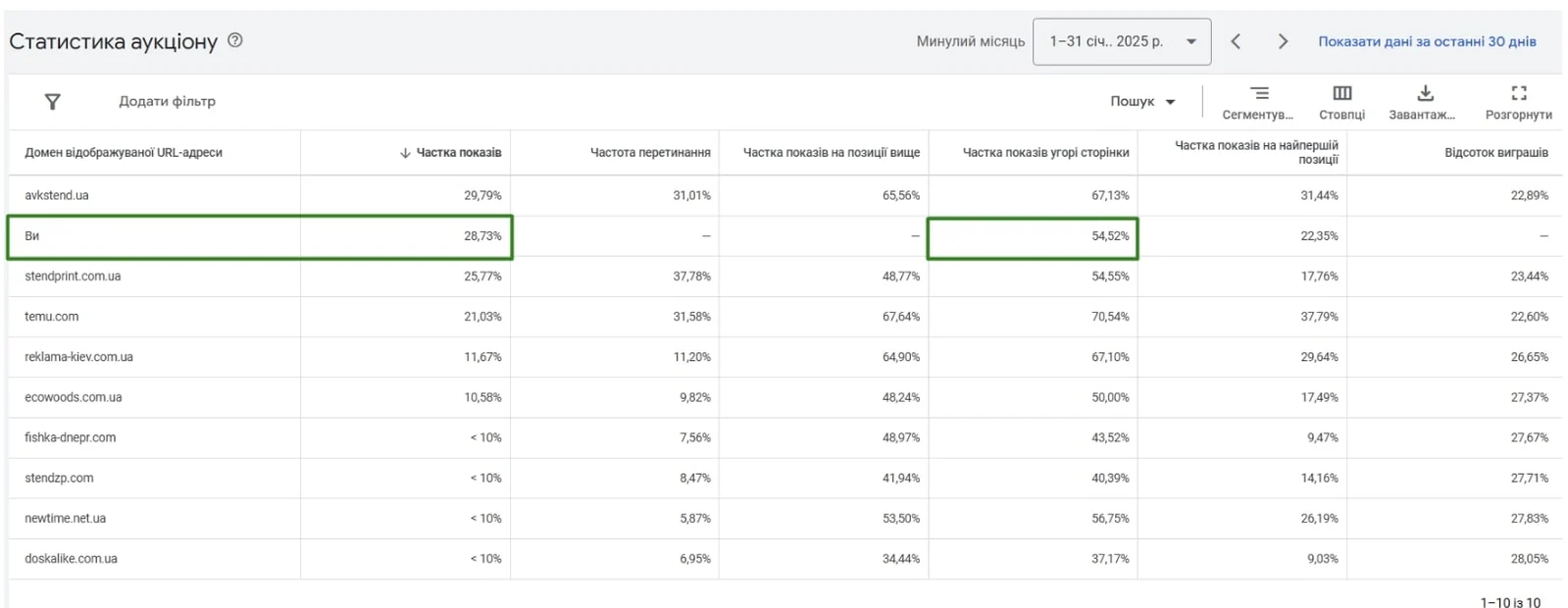Click the 26,65% win rate value
The width and height of the screenshot is (1568, 608).
(1530, 356)
